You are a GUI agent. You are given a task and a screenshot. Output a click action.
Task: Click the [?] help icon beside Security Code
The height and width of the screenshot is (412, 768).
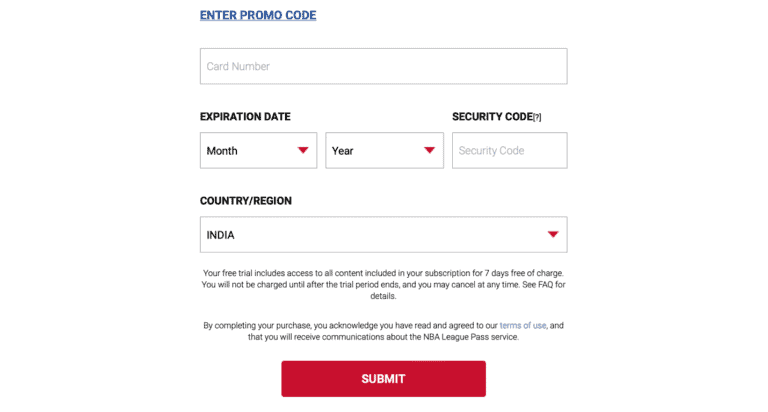tap(537, 118)
